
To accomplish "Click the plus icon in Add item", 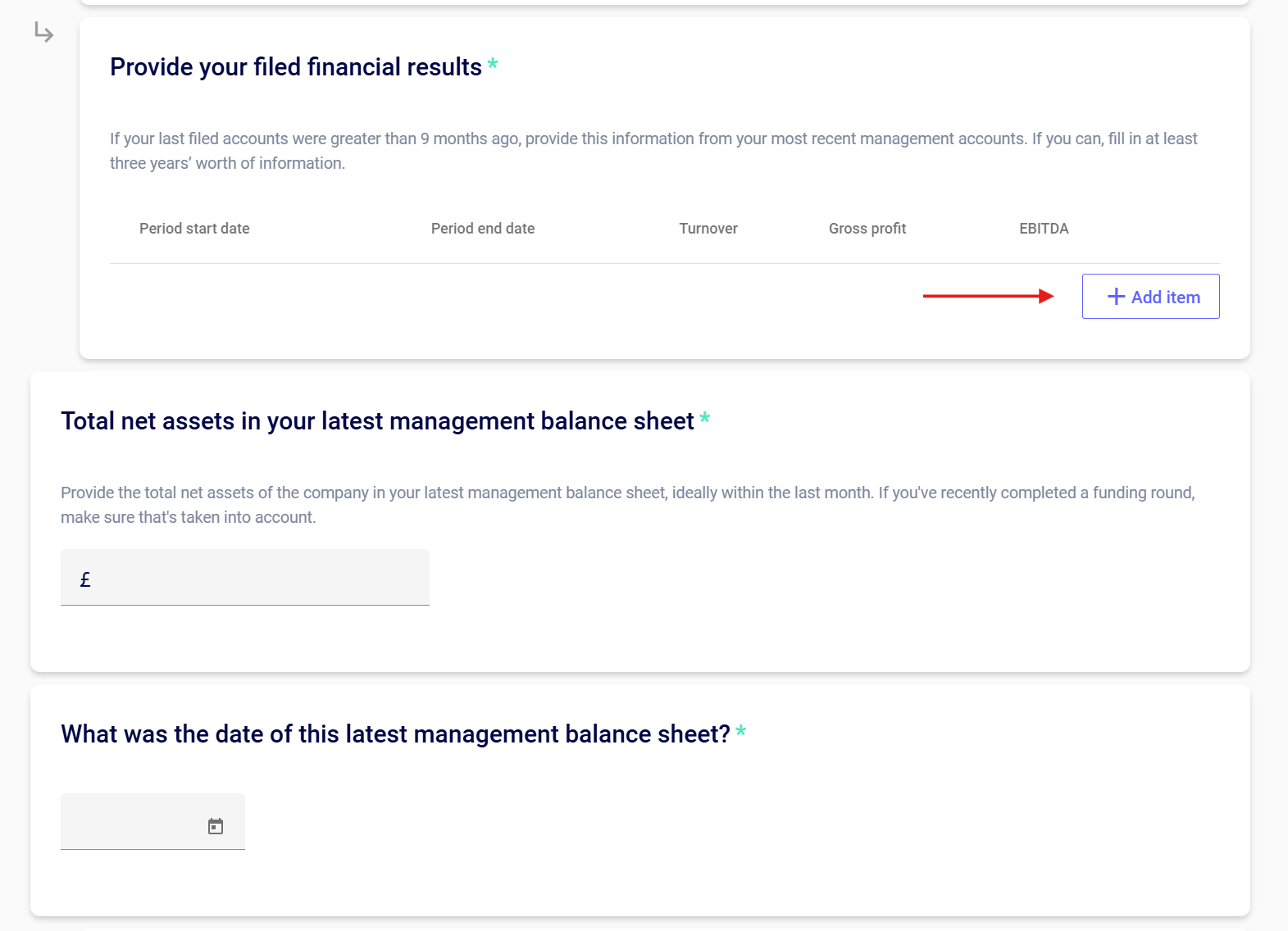I will pos(1116,297).
